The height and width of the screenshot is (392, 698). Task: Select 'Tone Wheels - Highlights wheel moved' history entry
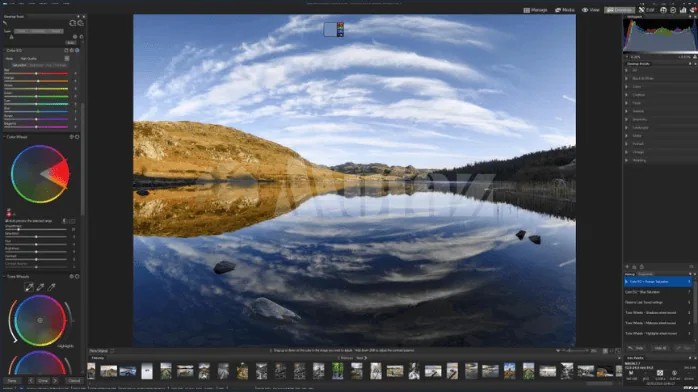[658, 333]
